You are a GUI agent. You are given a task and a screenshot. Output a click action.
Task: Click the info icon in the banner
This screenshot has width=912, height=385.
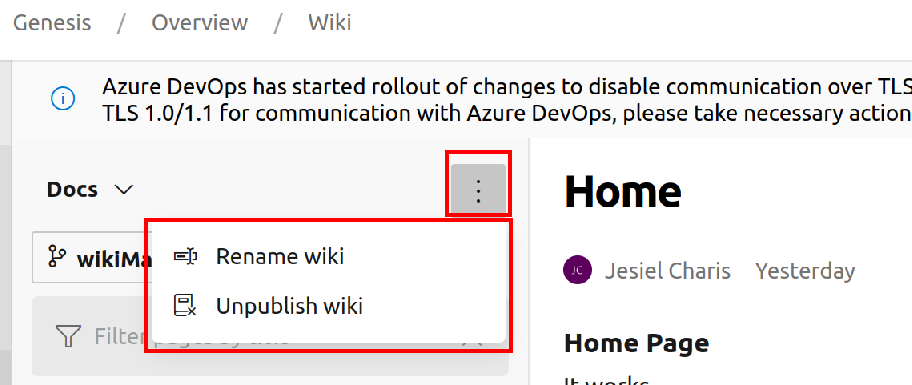(x=63, y=99)
